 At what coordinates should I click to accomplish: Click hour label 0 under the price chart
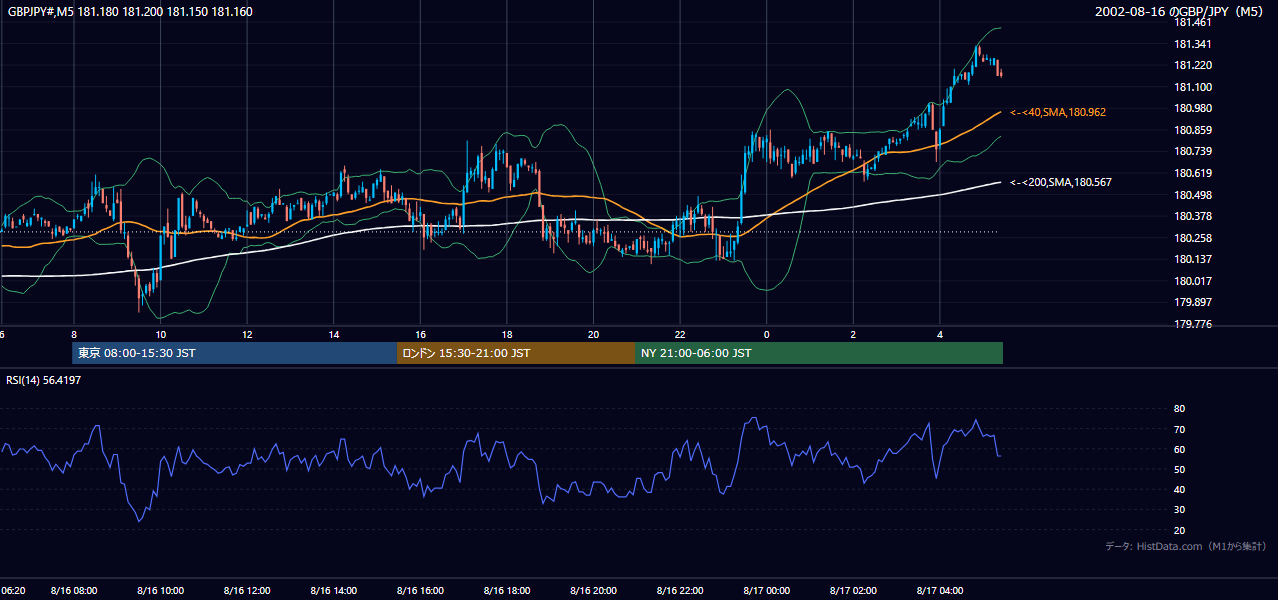point(767,335)
